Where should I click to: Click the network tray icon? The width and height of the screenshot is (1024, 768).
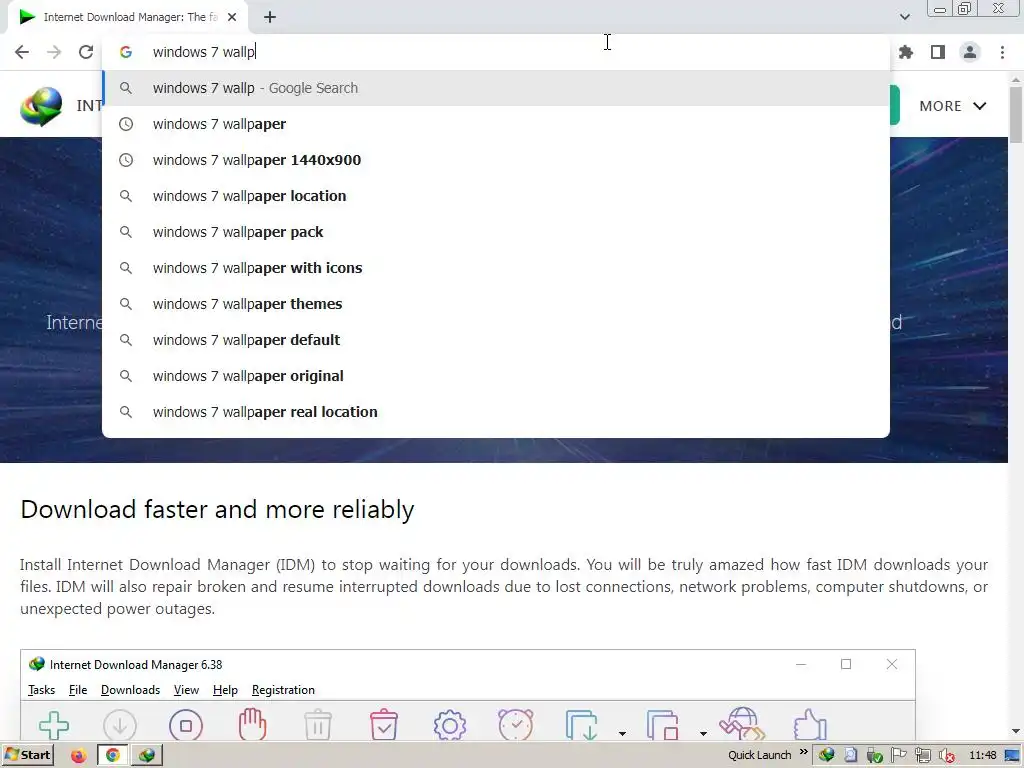[x=923, y=756]
